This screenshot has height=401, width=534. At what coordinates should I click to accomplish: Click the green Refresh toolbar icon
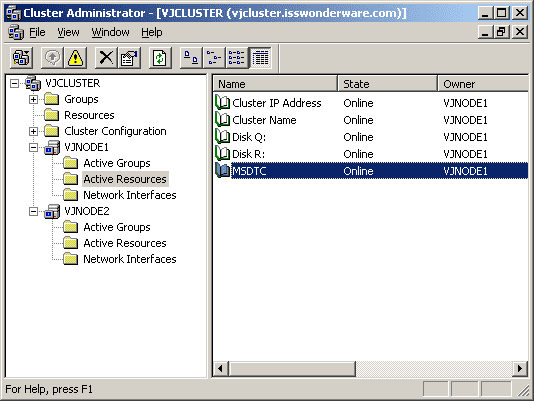(x=160, y=58)
